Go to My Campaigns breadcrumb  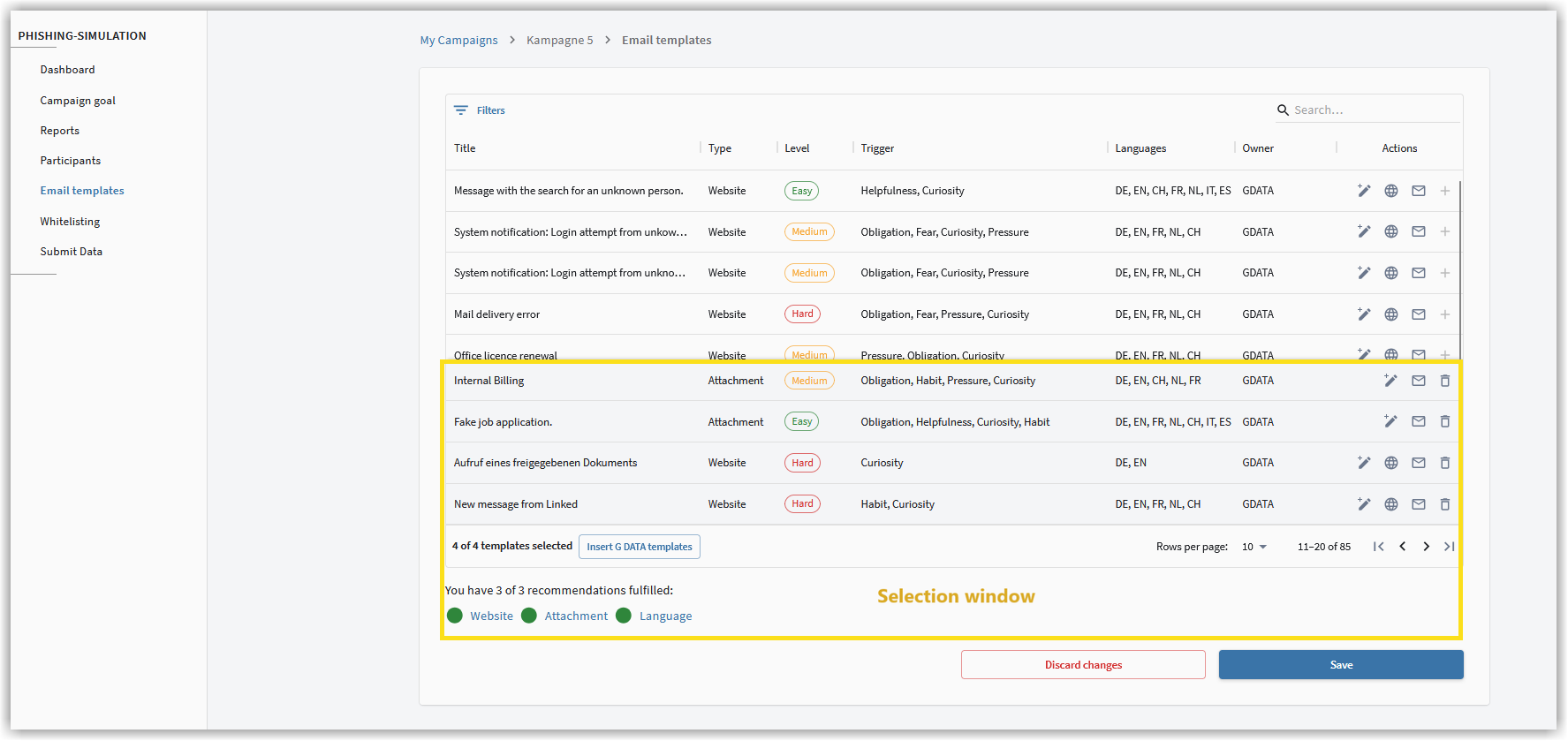pos(458,41)
